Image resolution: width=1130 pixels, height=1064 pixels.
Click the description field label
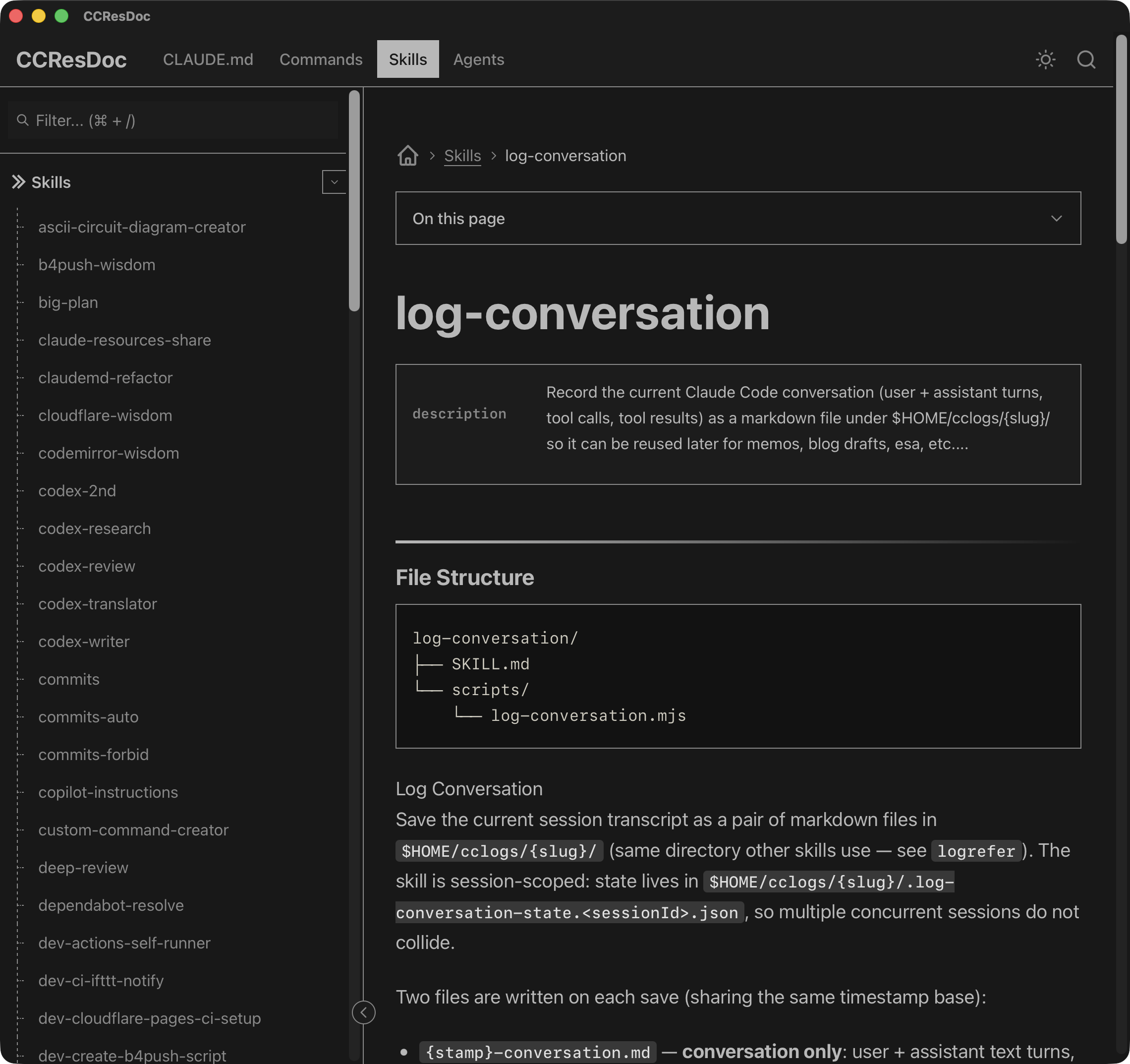[459, 414]
